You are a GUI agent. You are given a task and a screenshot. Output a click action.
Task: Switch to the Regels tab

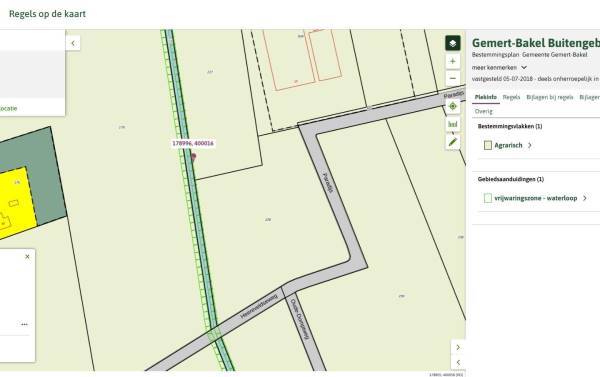pos(511,97)
